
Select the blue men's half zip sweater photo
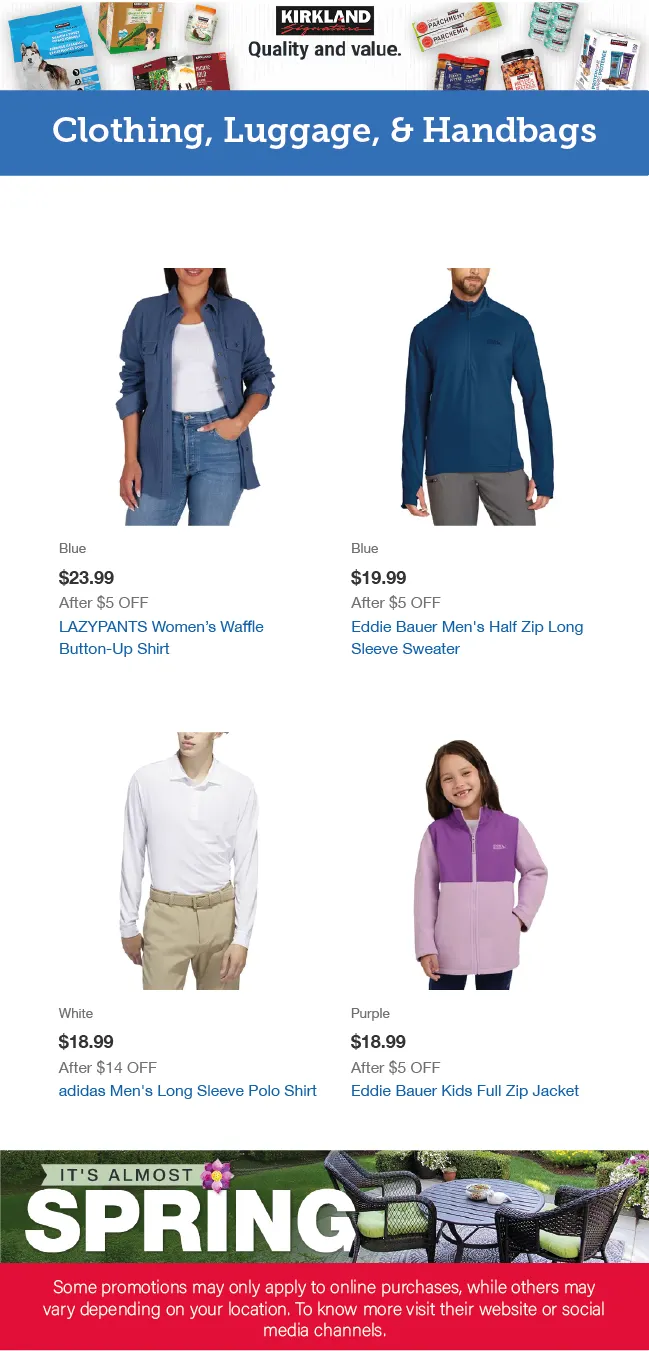click(478, 396)
